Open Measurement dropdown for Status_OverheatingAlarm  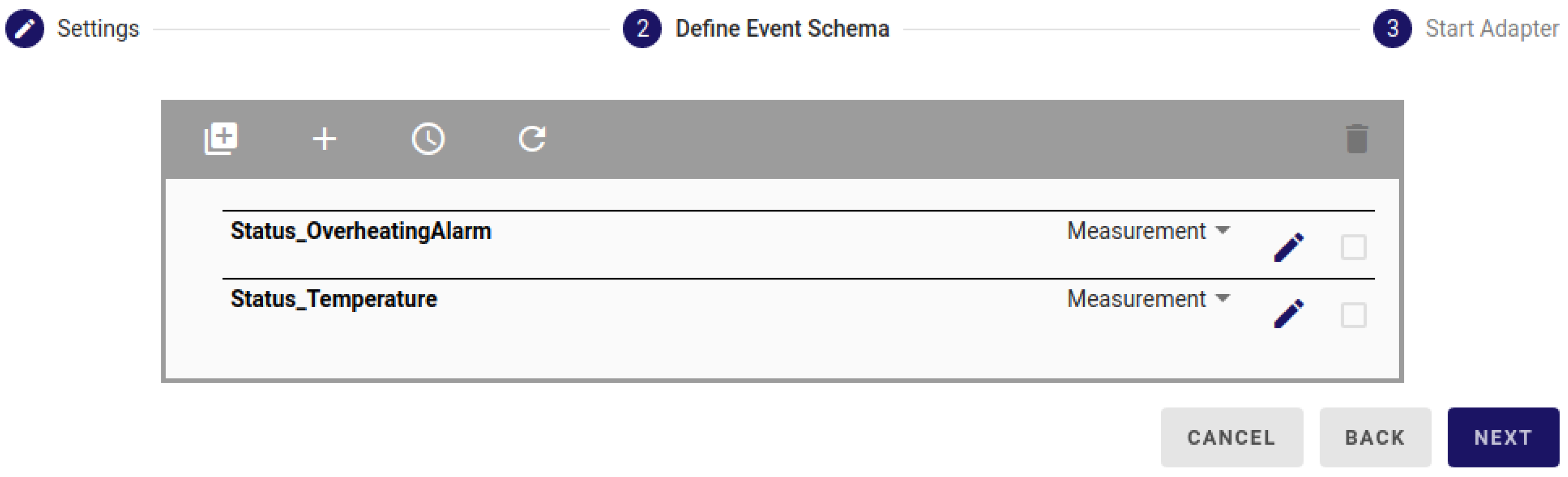tap(1148, 232)
